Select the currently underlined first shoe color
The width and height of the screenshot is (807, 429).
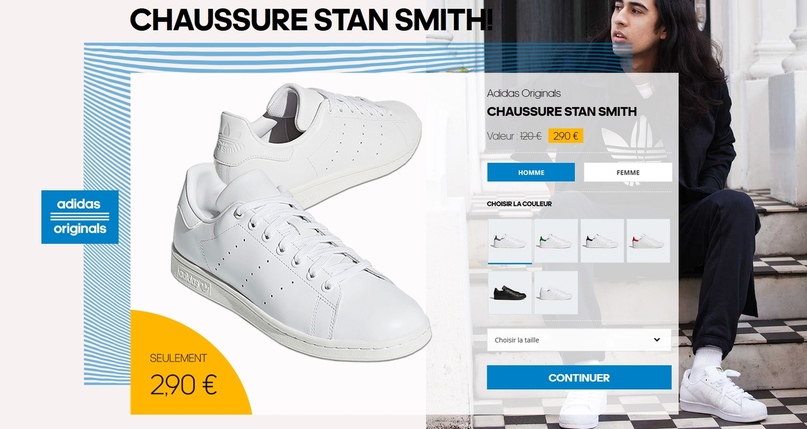(510, 241)
